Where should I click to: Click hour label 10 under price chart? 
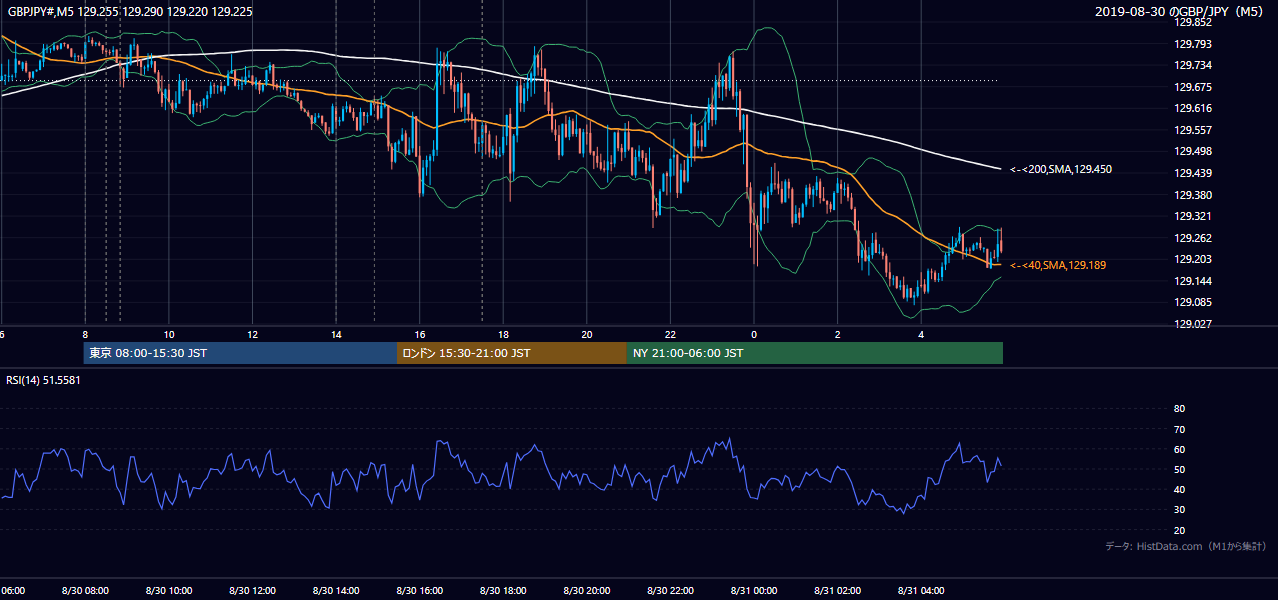click(x=169, y=334)
